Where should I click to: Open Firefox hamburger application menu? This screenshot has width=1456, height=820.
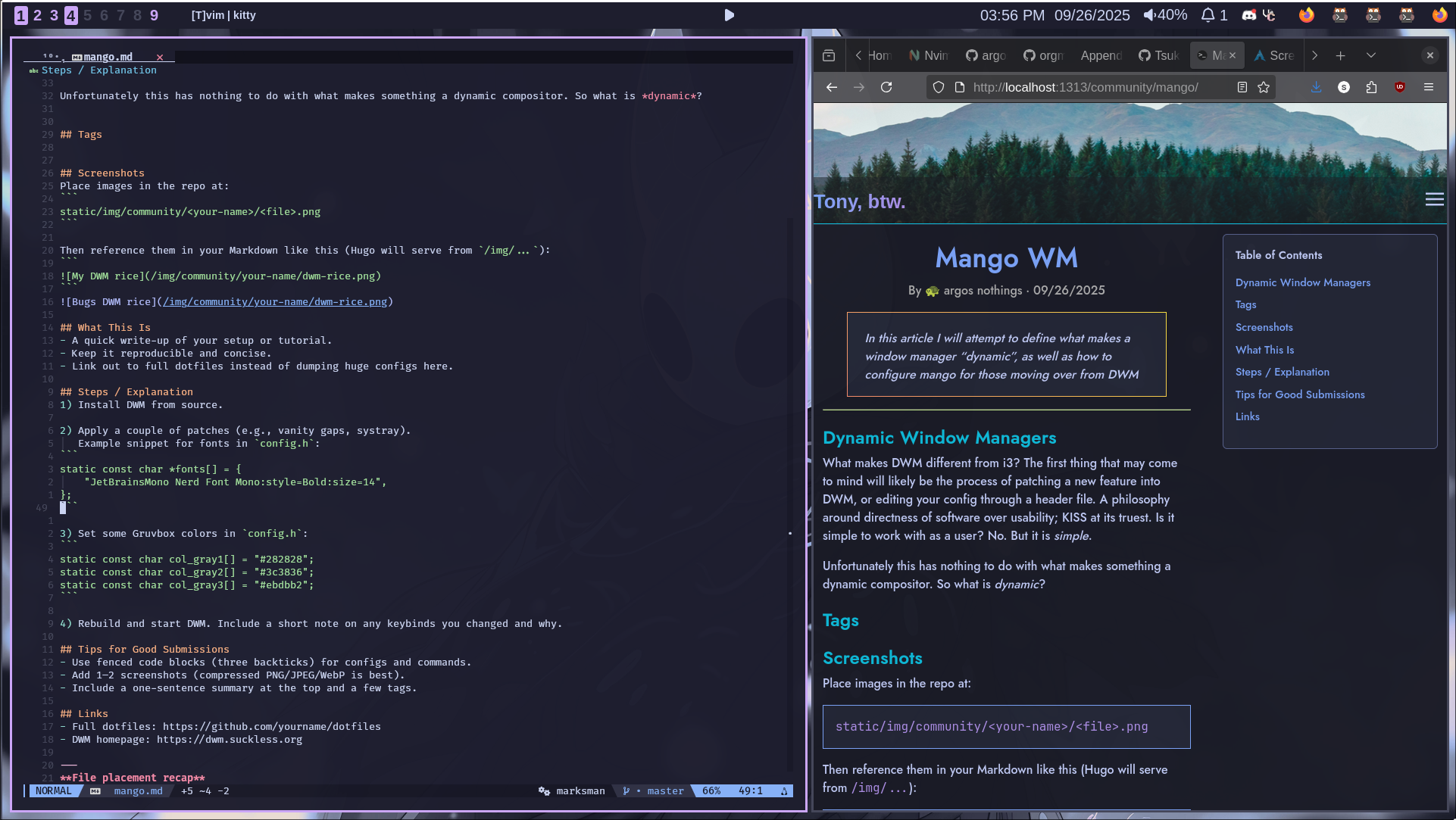1429,87
